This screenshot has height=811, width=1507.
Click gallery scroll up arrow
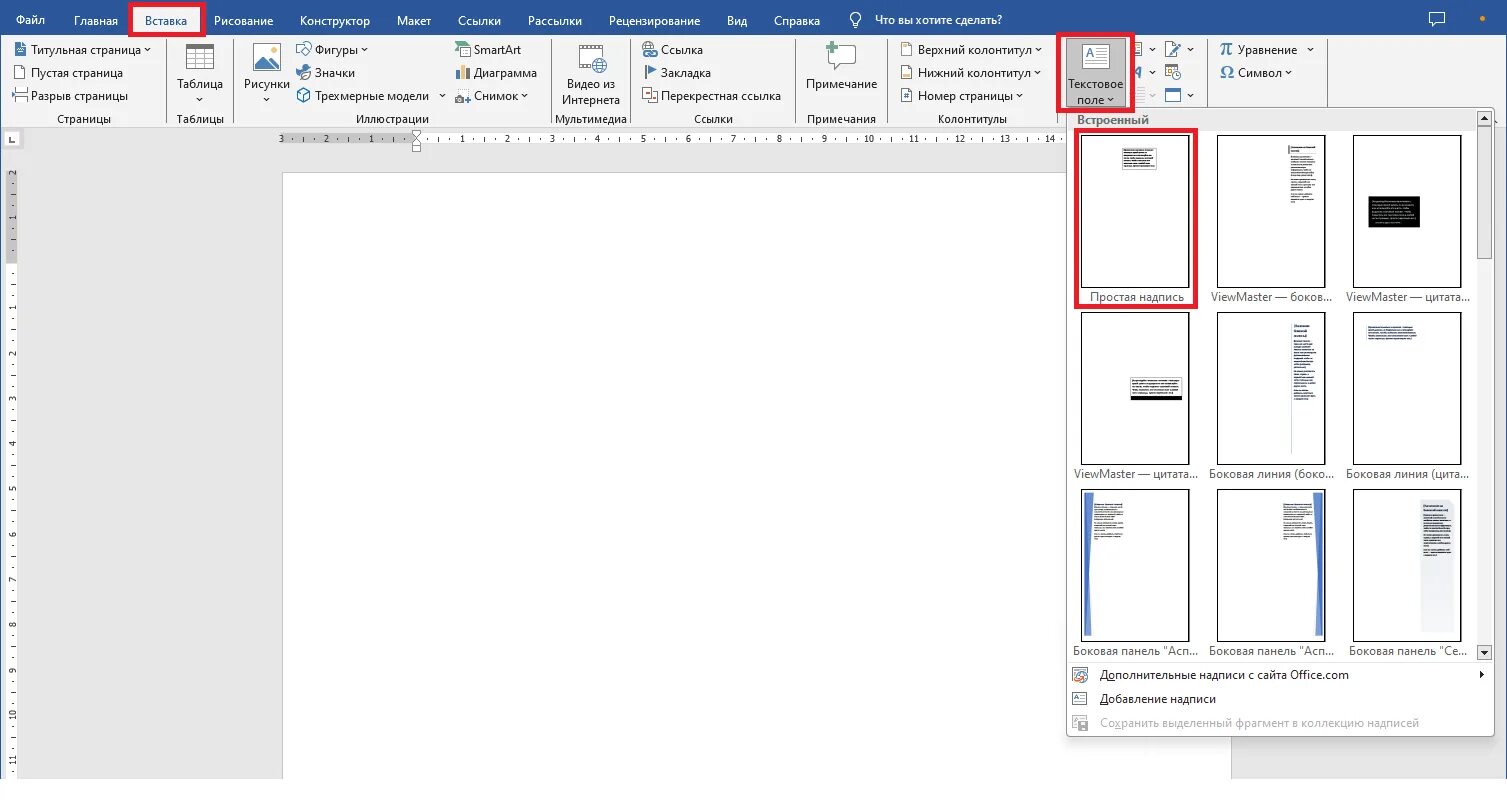pos(1484,119)
